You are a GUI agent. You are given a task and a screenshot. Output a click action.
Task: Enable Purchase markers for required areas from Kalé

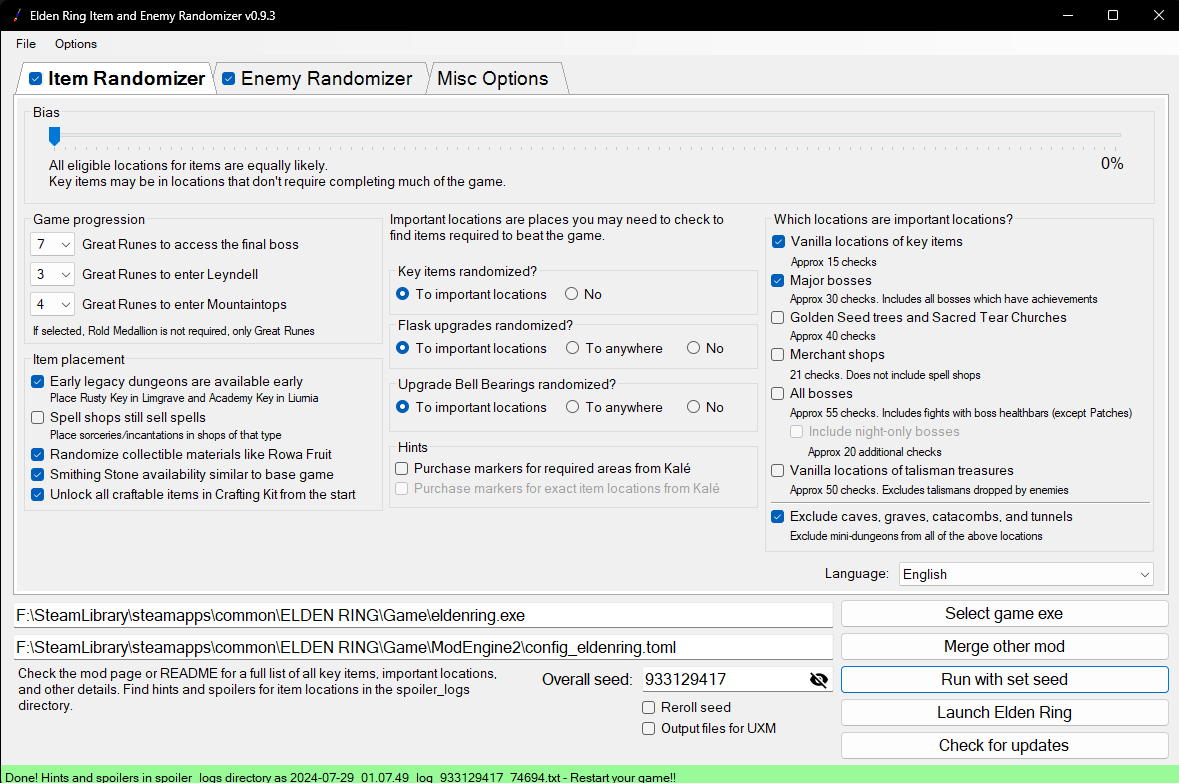pos(402,469)
